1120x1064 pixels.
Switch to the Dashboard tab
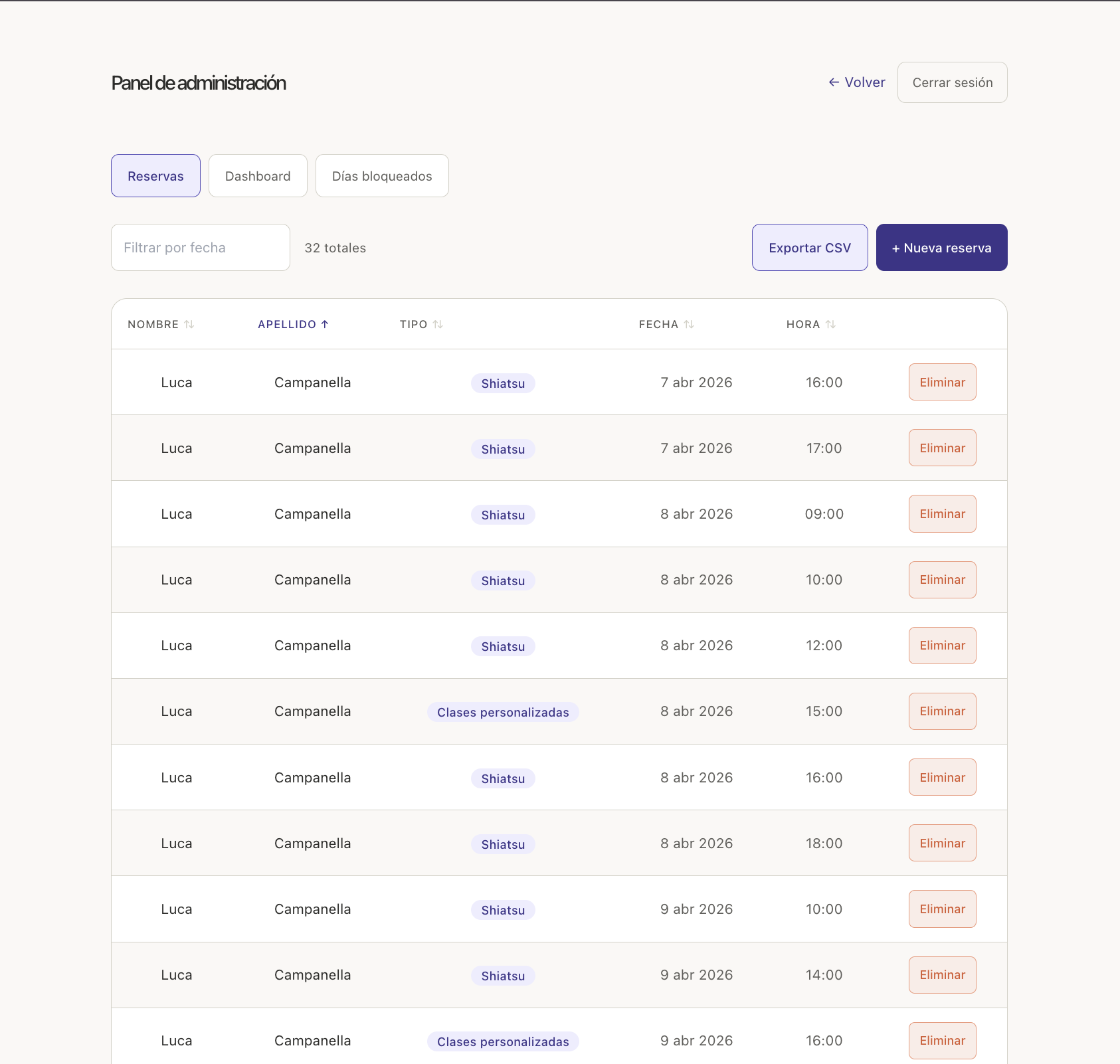(x=258, y=176)
